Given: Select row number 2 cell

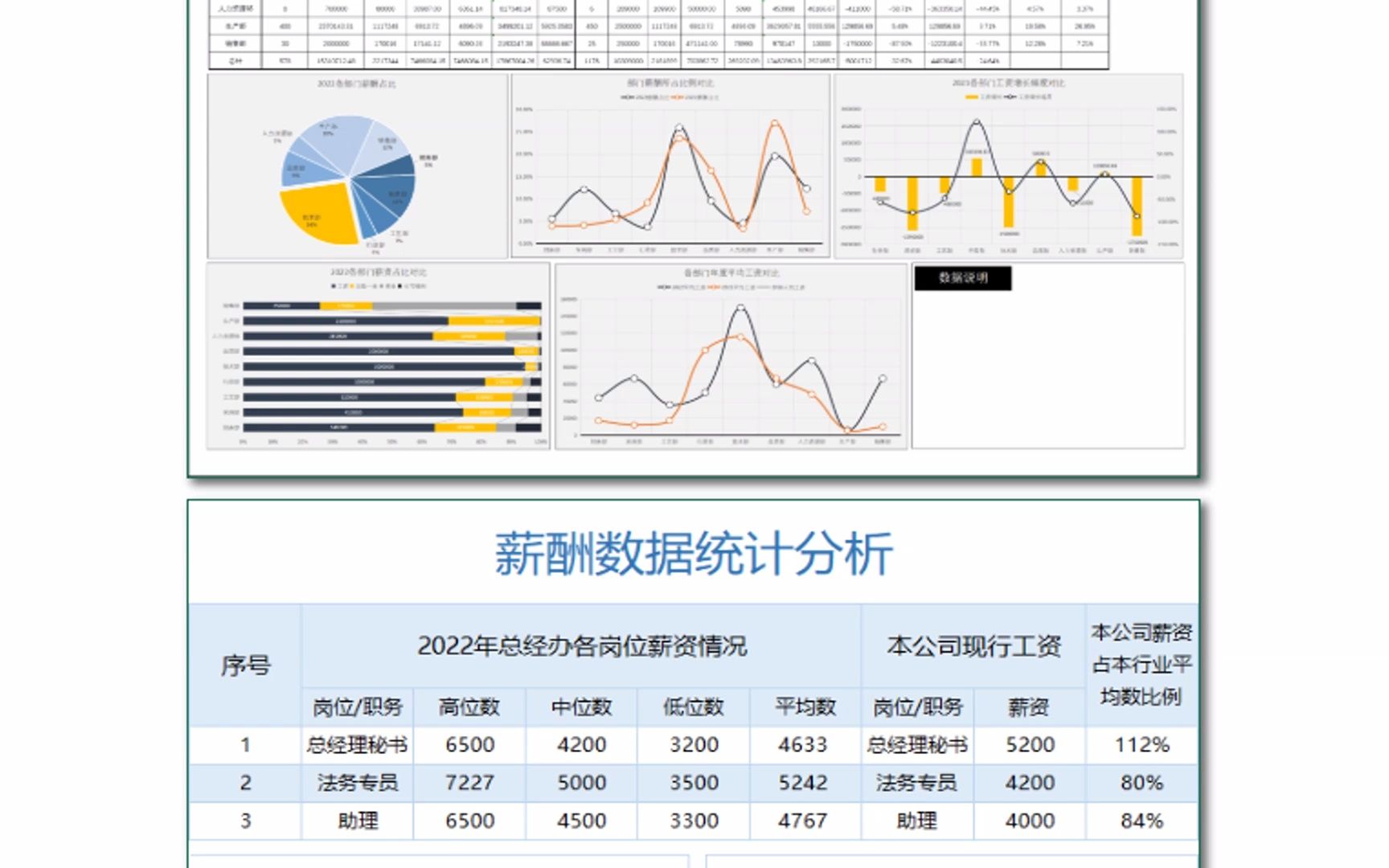Looking at the screenshot, I should [245, 783].
